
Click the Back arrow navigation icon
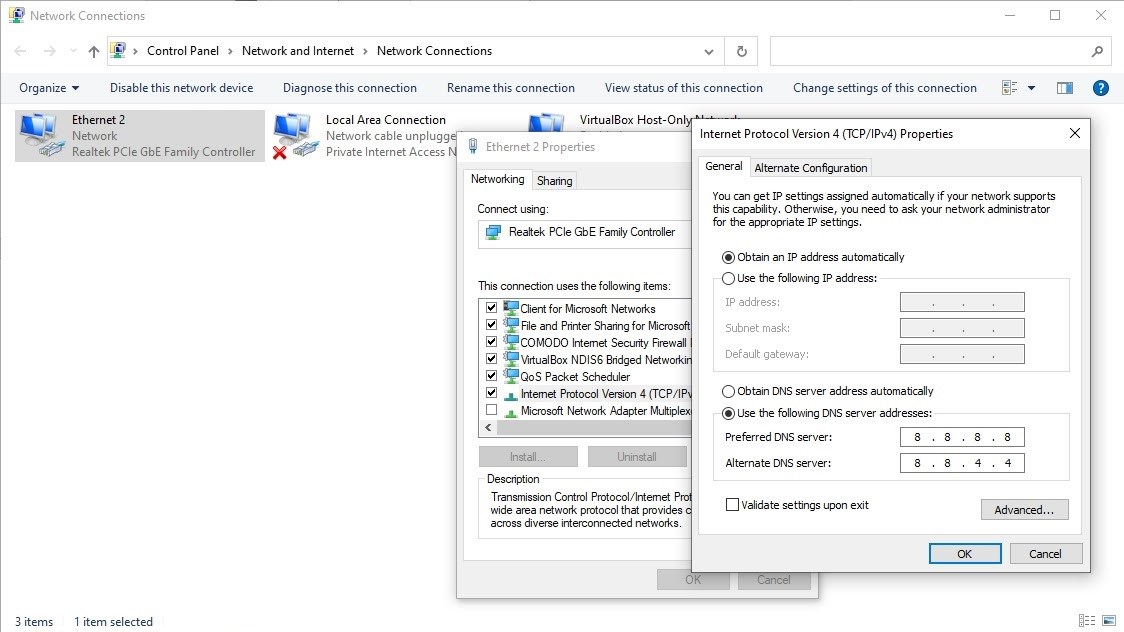(21, 51)
